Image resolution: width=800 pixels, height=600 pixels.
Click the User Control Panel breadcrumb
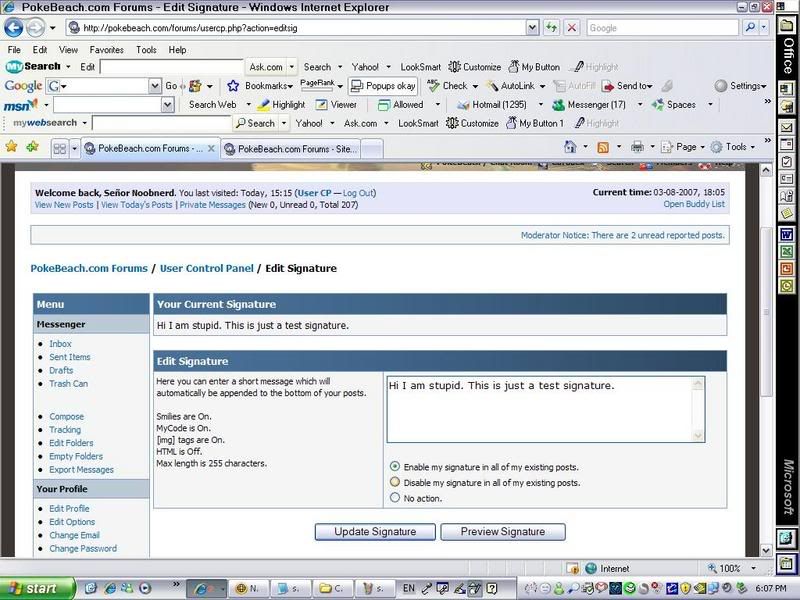207,268
